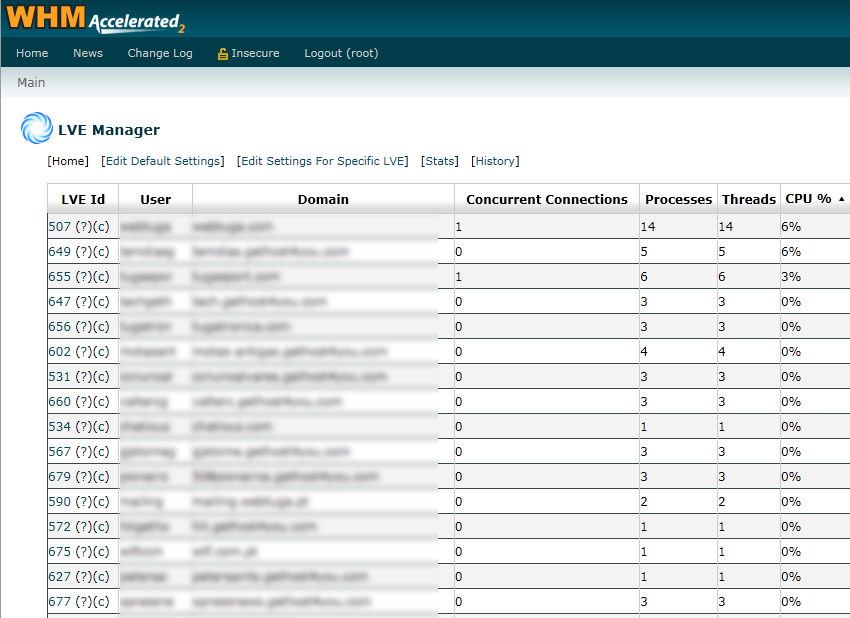The width and height of the screenshot is (850, 618).
Task: Click the LVE Manager swirl icon
Action: (x=37, y=128)
